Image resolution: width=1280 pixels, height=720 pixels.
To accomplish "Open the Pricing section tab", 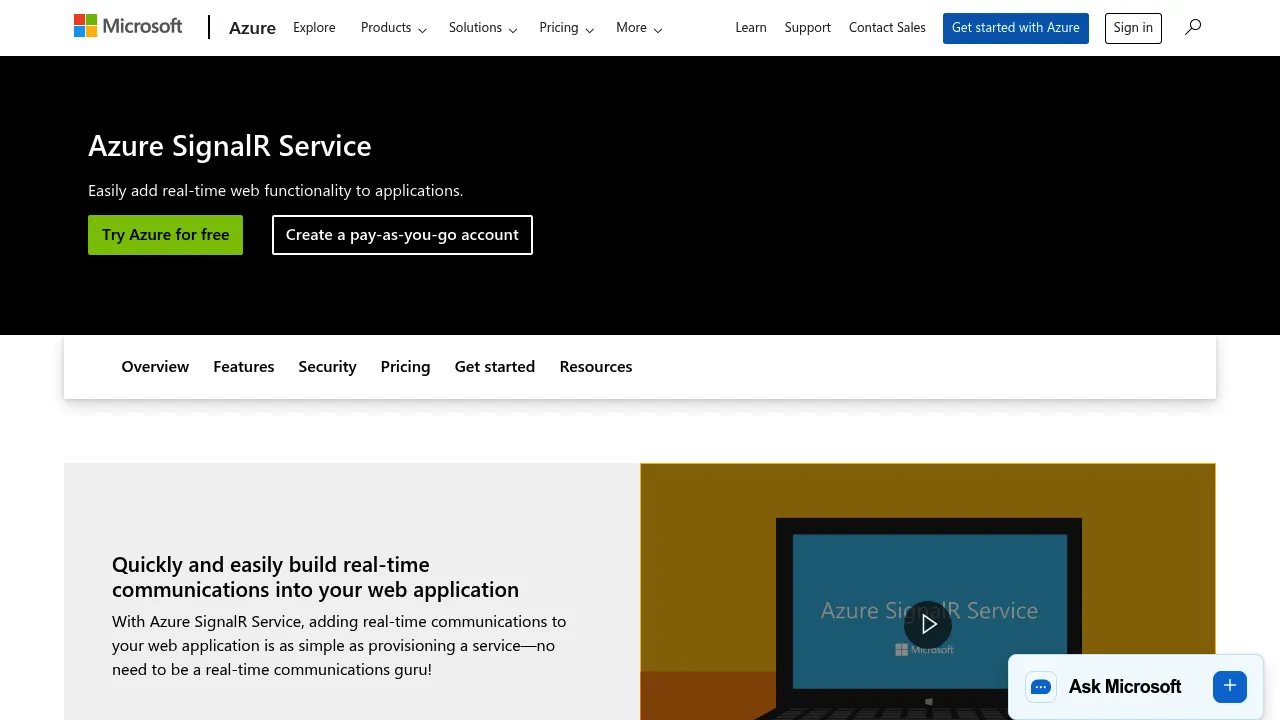I will [405, 367].
